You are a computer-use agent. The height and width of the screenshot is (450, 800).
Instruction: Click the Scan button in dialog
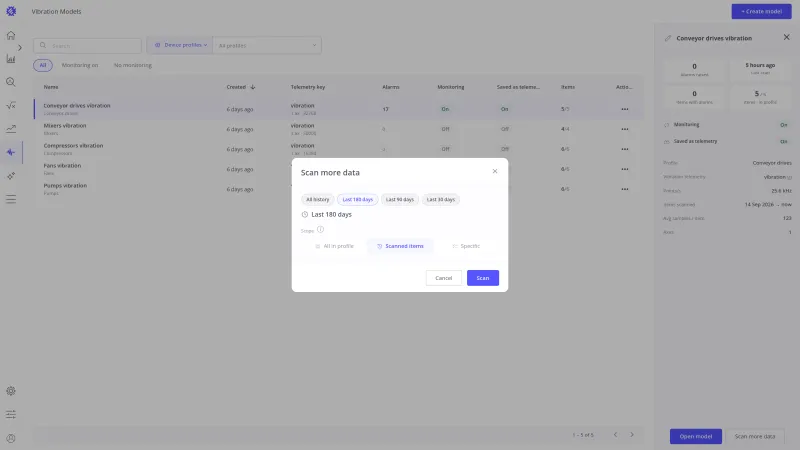pos(483,278)
